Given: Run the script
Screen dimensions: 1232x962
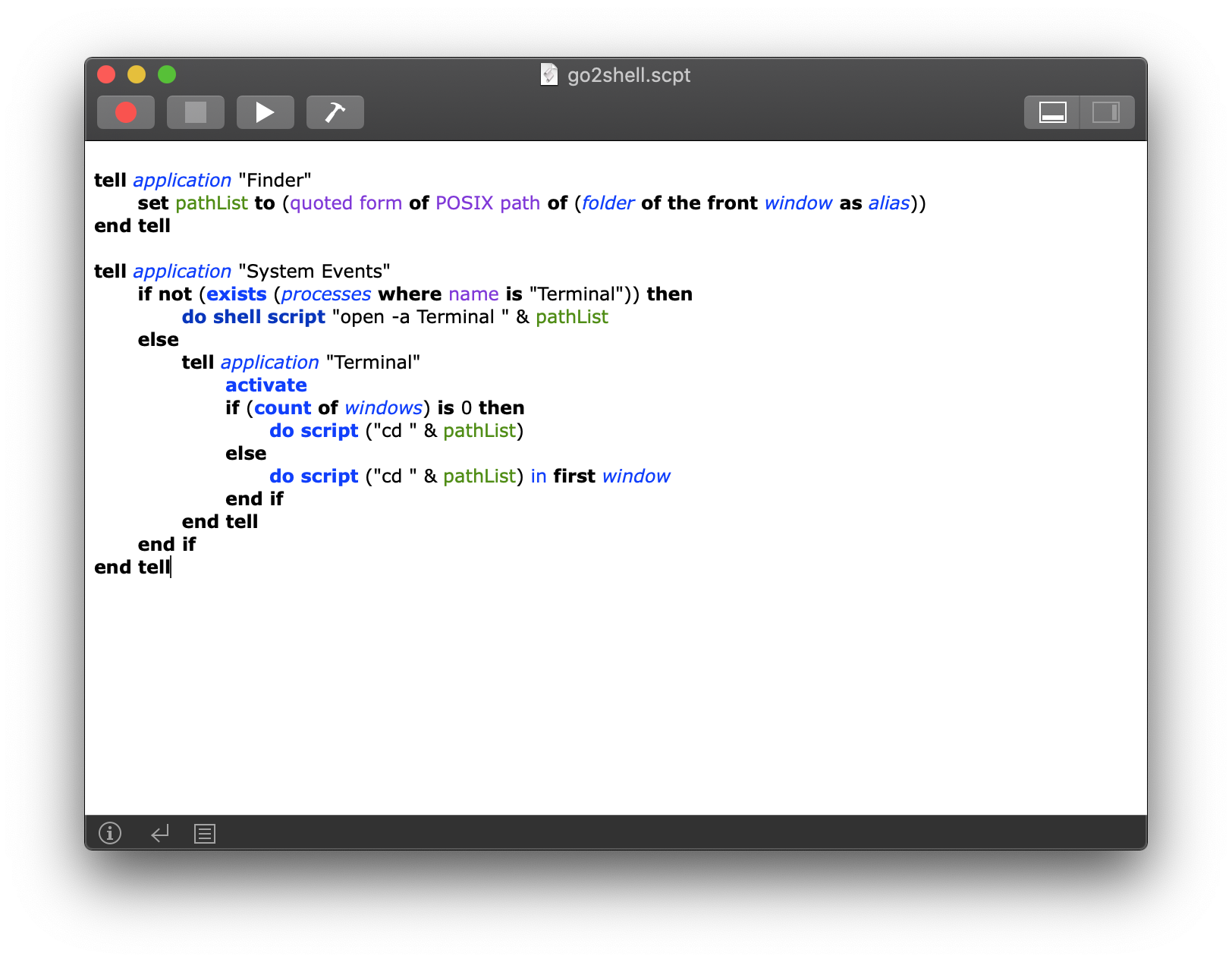Looking at the screenshot, I should [265, 112].
